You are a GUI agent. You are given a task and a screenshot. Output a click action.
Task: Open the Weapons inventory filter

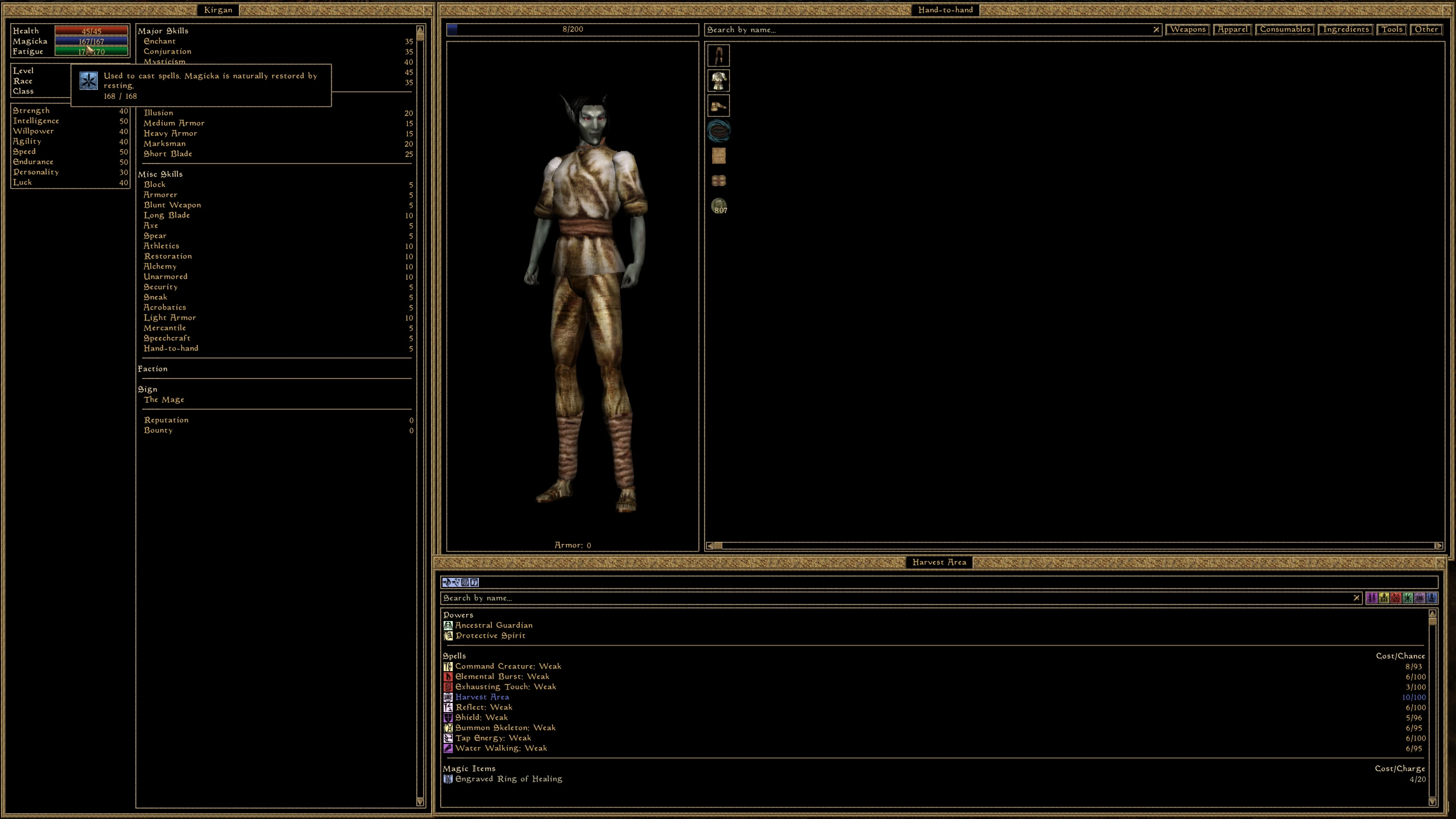tap(1188, 30)
